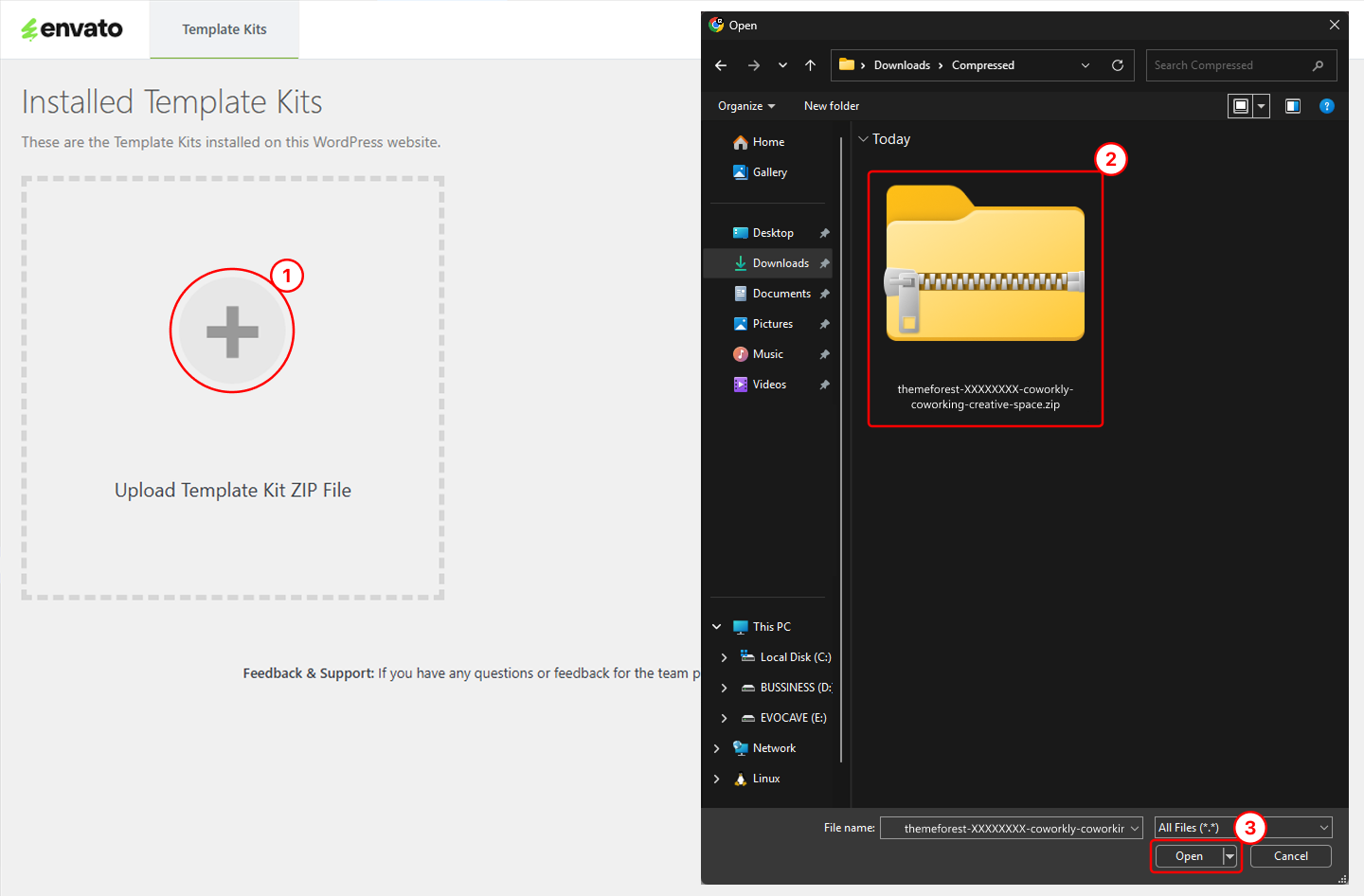Screen dimensions: 1364x896
Task: Select the themeforest coworkly zip file
Action: pos(985,299)
